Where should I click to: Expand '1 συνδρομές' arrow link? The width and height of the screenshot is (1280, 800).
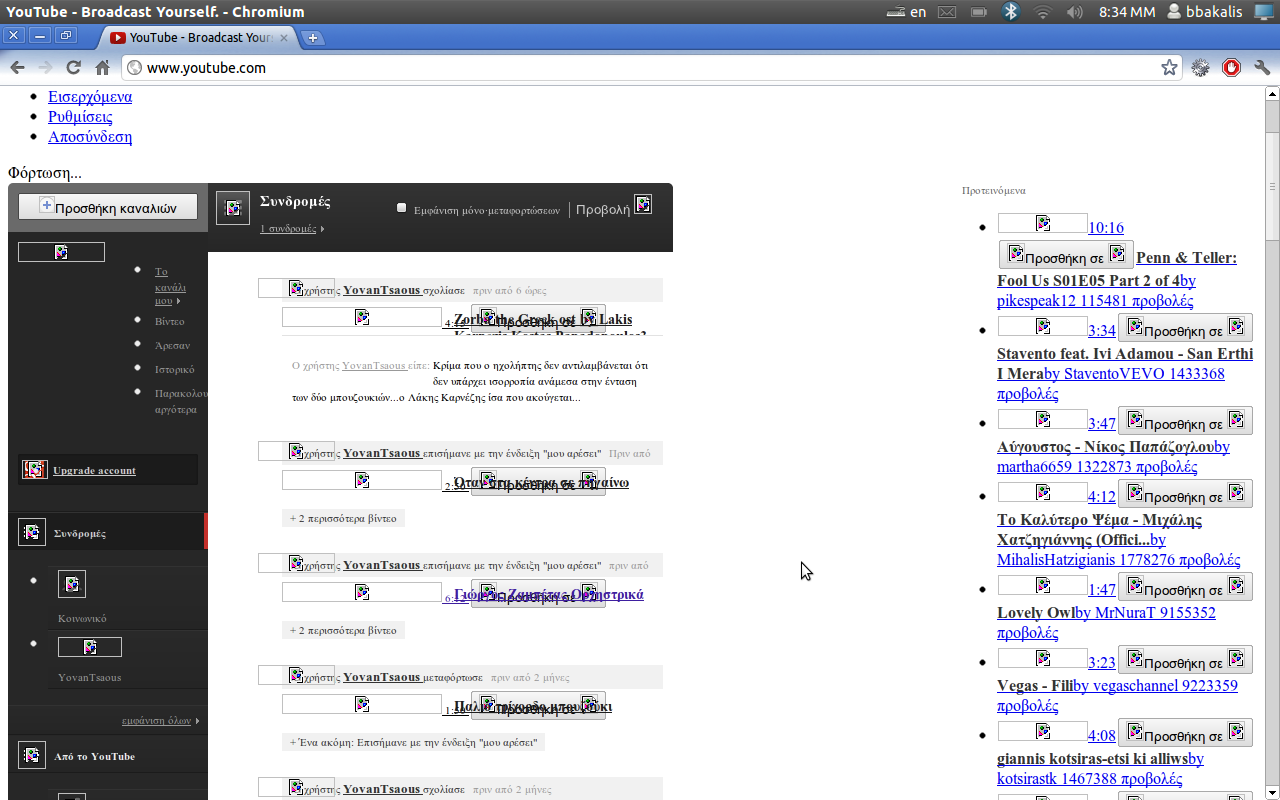(291, 229)
